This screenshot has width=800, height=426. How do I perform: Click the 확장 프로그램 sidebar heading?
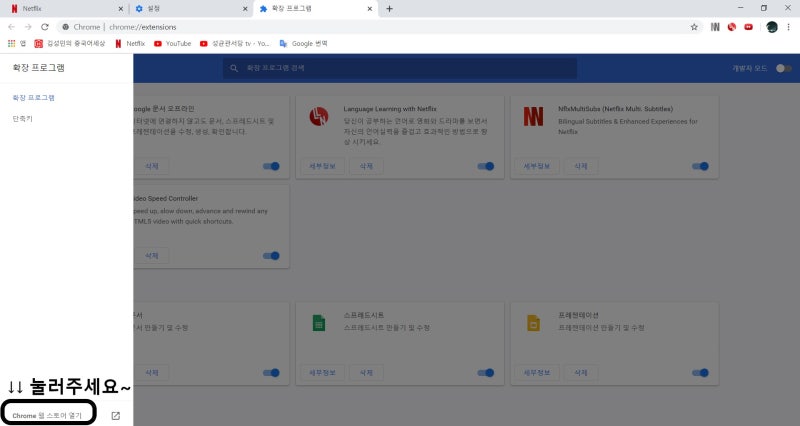point(38,68)
